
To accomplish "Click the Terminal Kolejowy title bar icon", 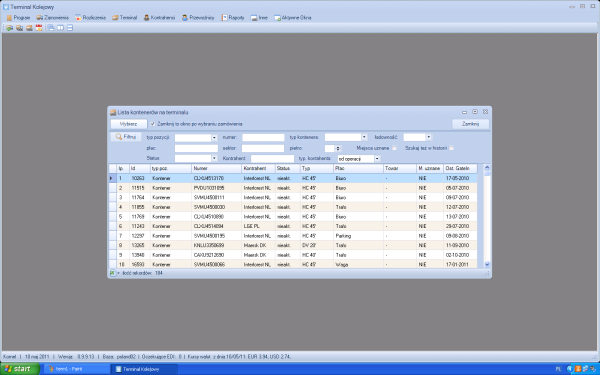I will tap(6, 7).
